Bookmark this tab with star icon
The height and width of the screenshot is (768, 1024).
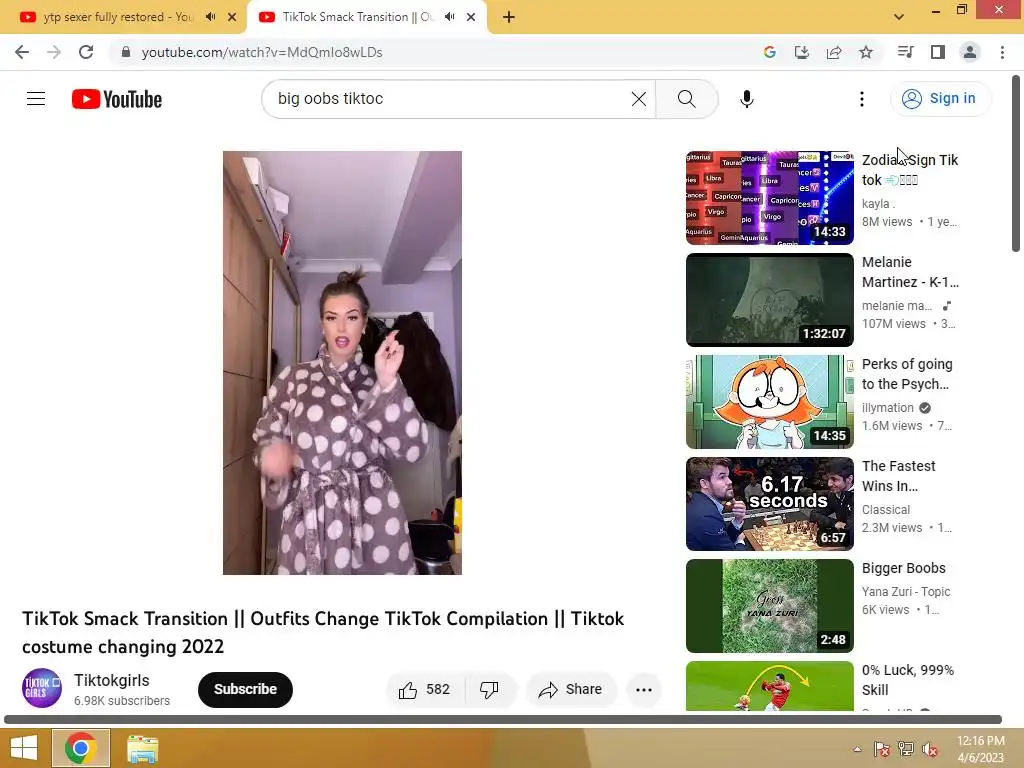pos(865,52)
